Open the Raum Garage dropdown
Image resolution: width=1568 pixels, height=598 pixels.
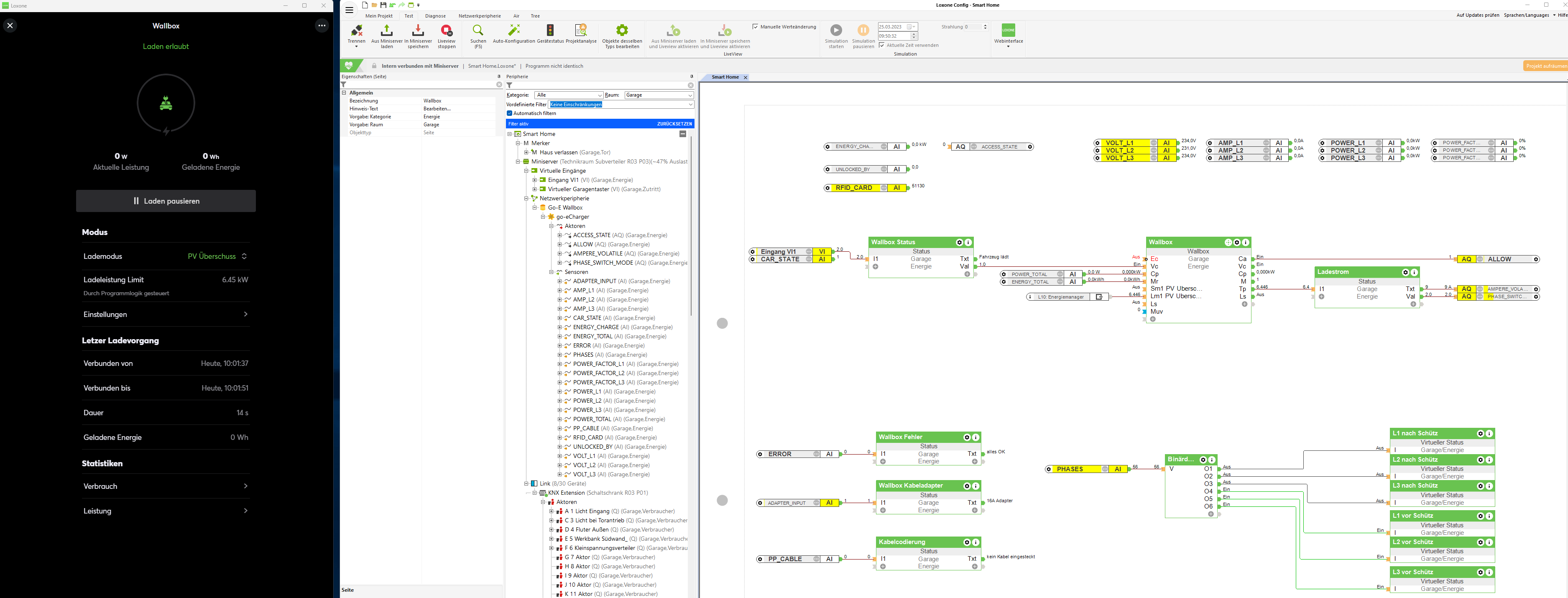pyautogui.click(x=659, y=95)
